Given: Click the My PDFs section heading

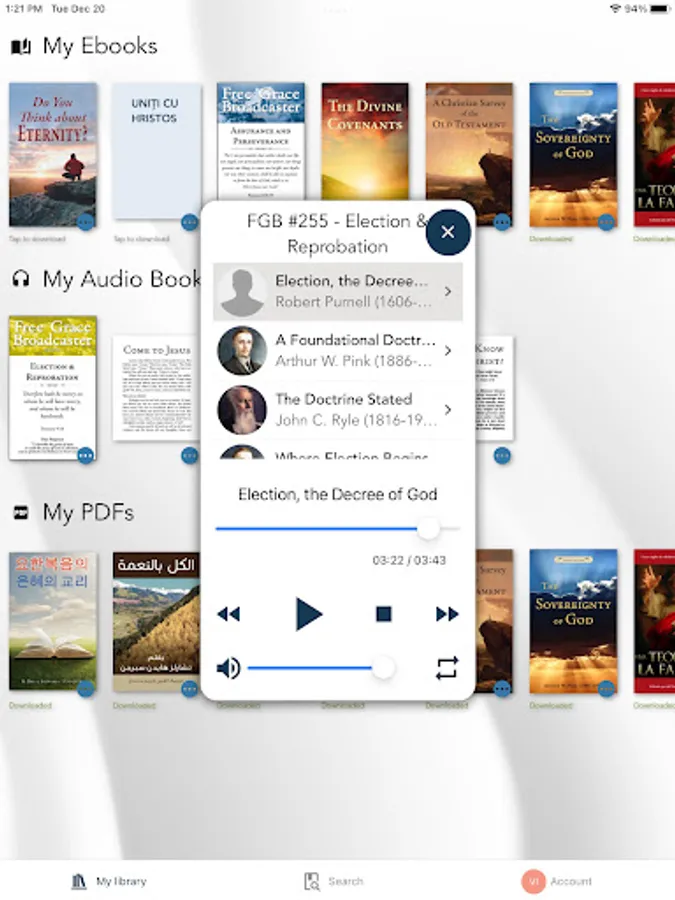Looking at the screenshot, I should click(x=88, y=513).
